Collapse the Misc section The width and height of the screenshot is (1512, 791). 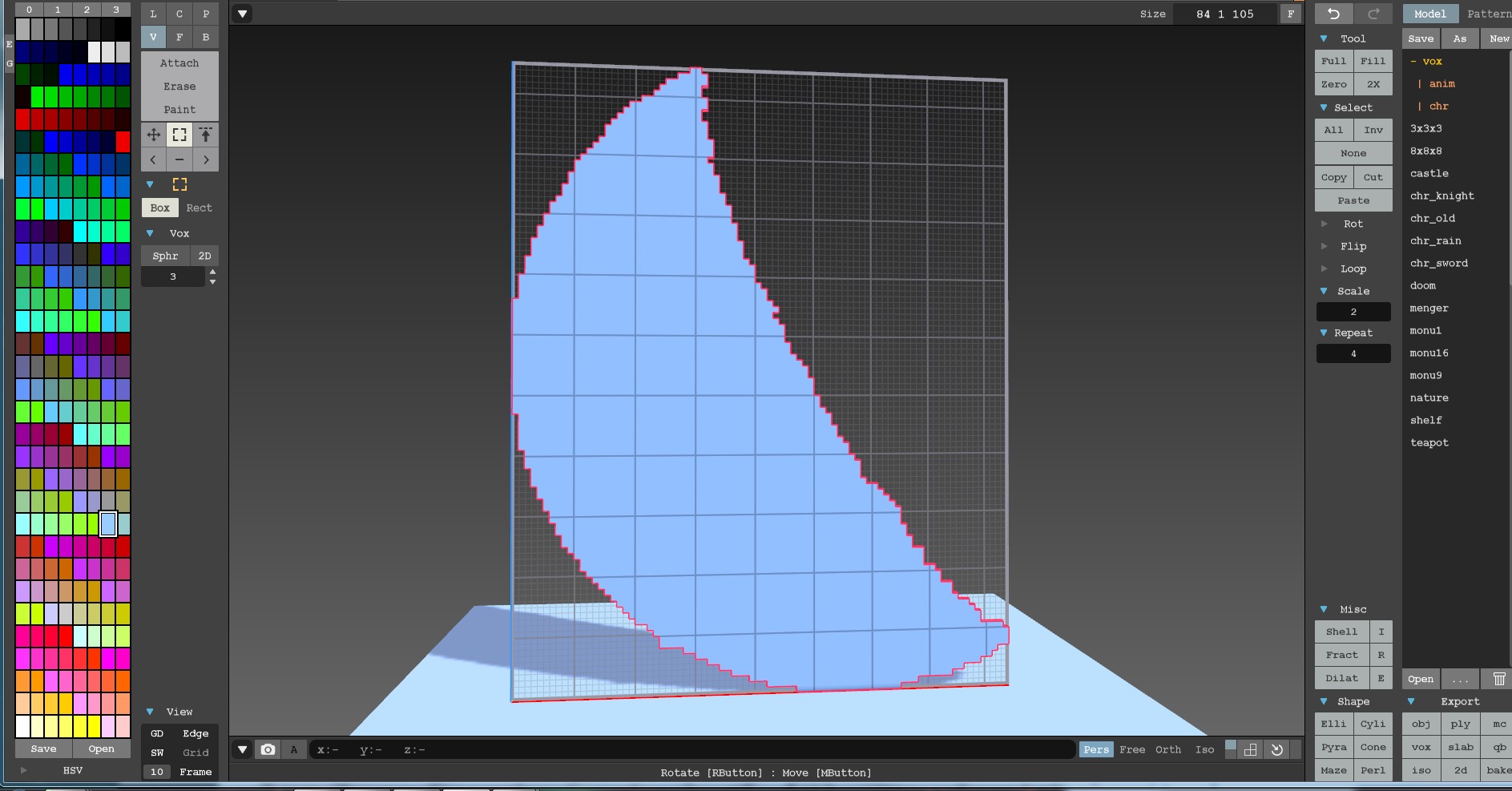coord(1324,609)
